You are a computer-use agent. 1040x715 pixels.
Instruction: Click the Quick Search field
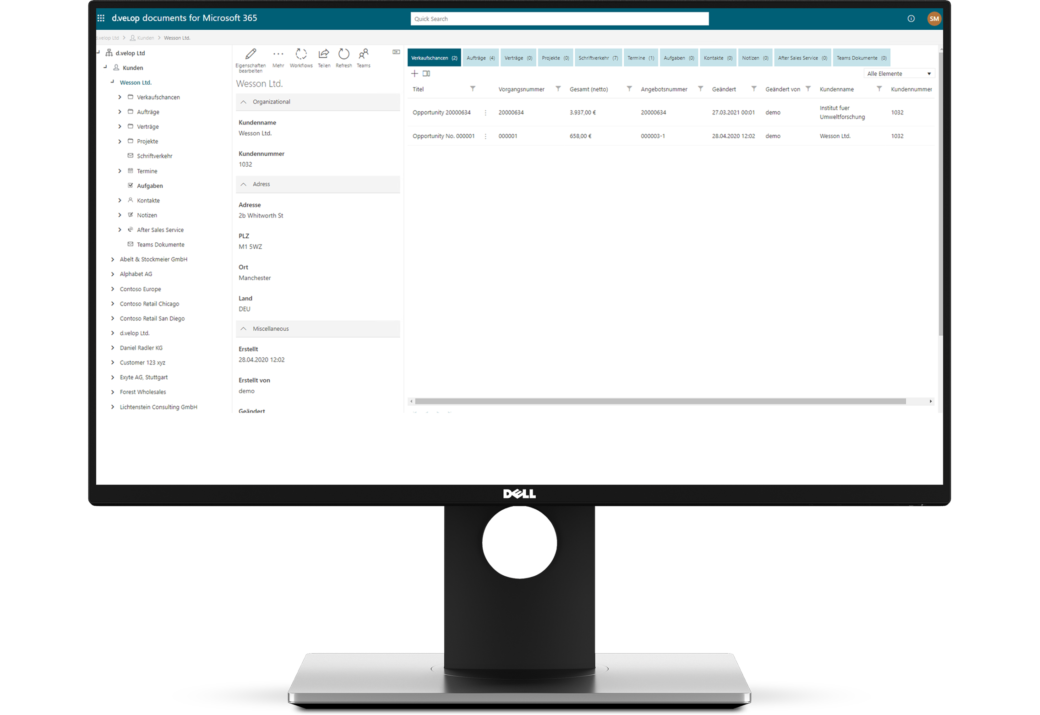click(559, 19)
